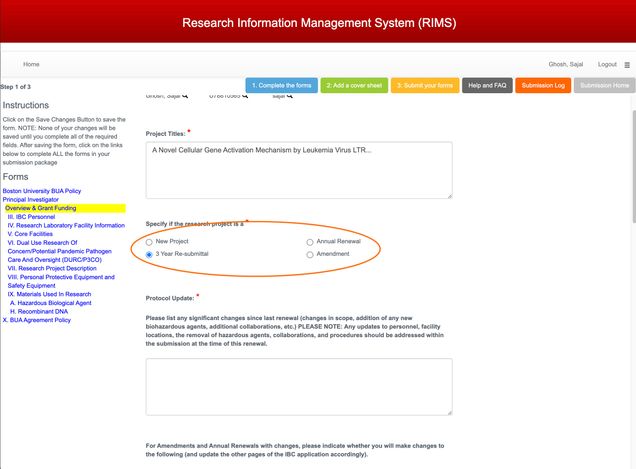Open the hamburger menu next to Logout

click(627, 64)
